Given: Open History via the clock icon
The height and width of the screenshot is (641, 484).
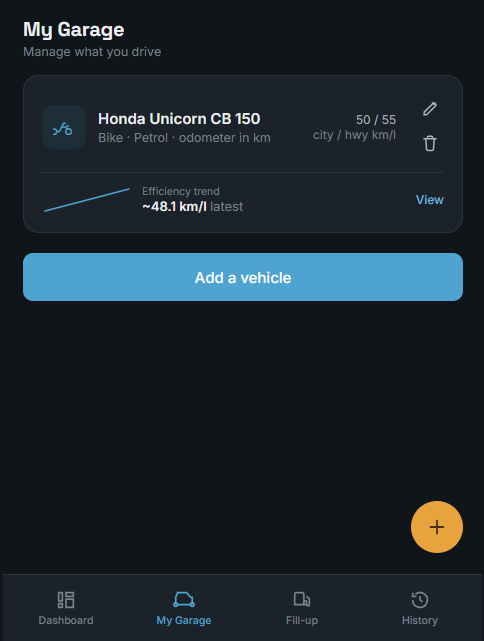Looking at the screenshot, I should pyautogui.click(x=420, y=600).
